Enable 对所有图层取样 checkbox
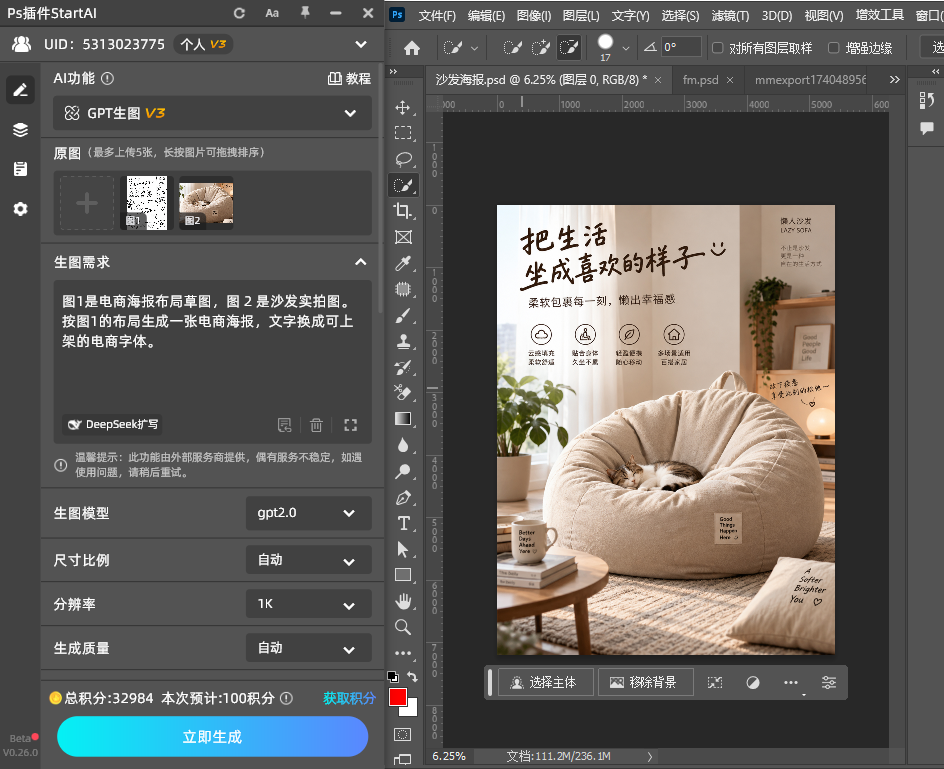 coord(718,48)
